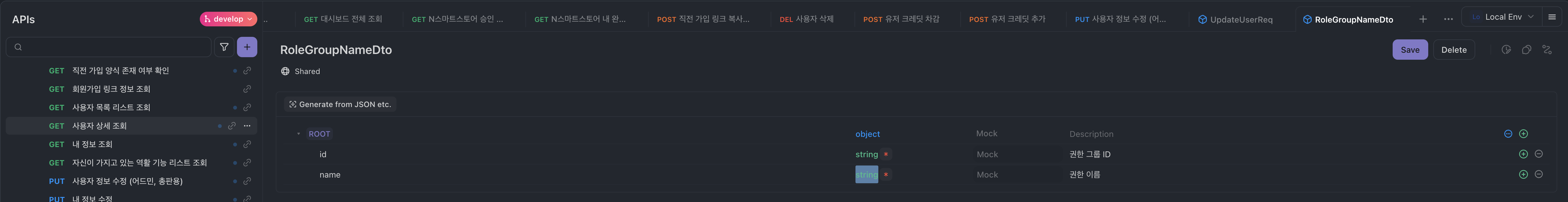This screenshot has width=1568, height=202.
Task: Switch to the DEL 사용자 삭제 tab
Action: 807,19
